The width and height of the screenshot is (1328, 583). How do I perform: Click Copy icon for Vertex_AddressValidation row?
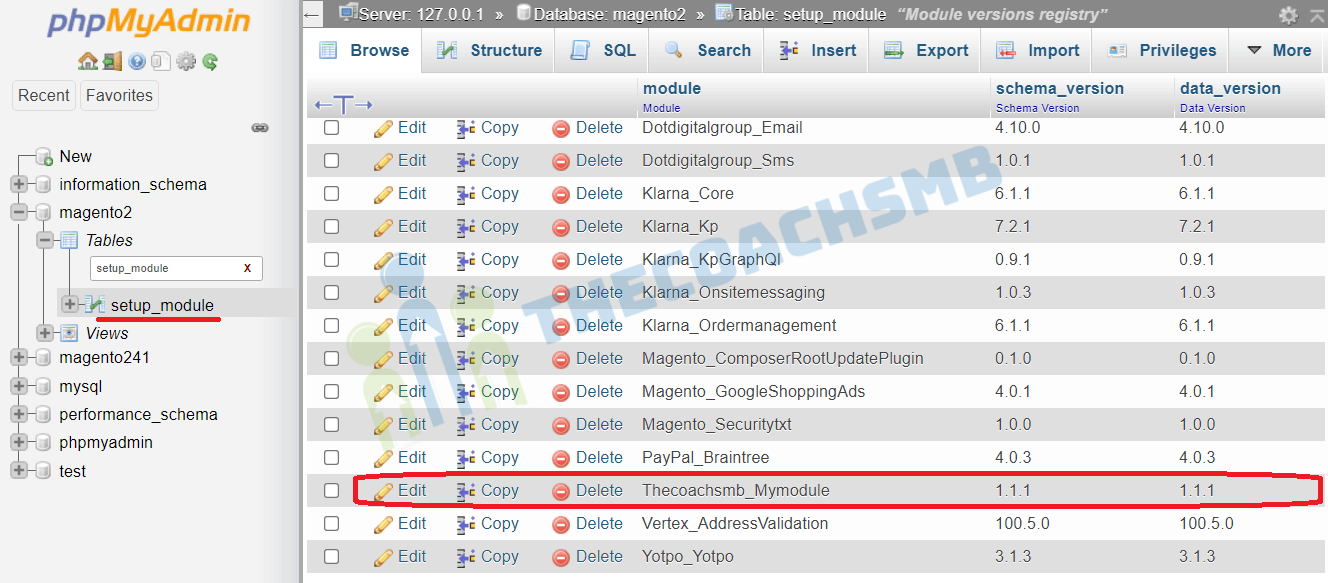click(x=466, y=524)
